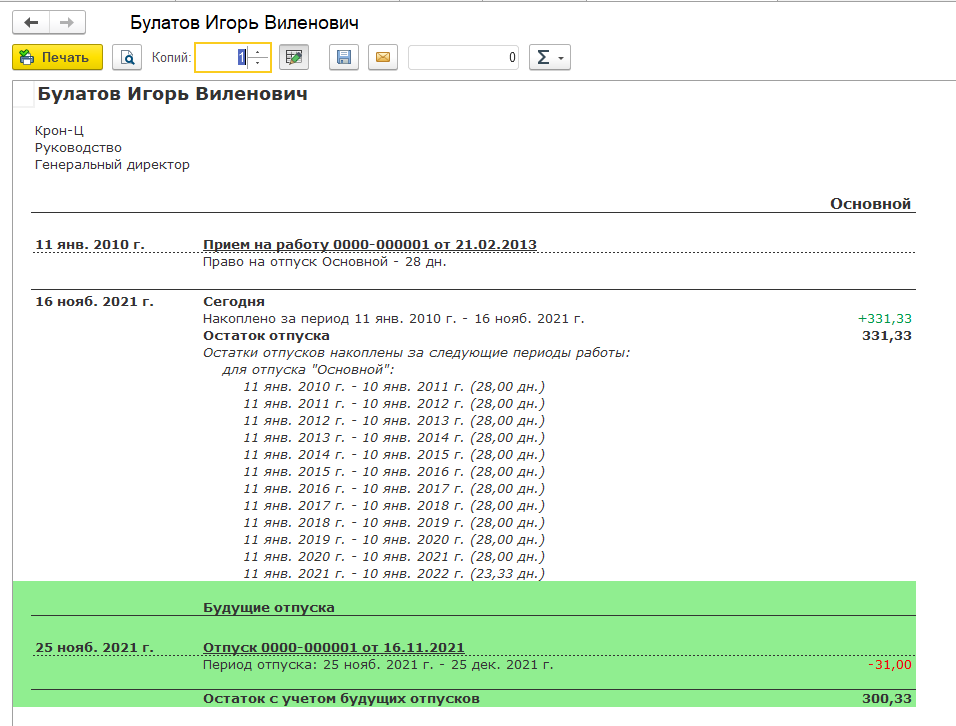
Task: Click the period row with 23,33 дн.
Action: [394, 574]
